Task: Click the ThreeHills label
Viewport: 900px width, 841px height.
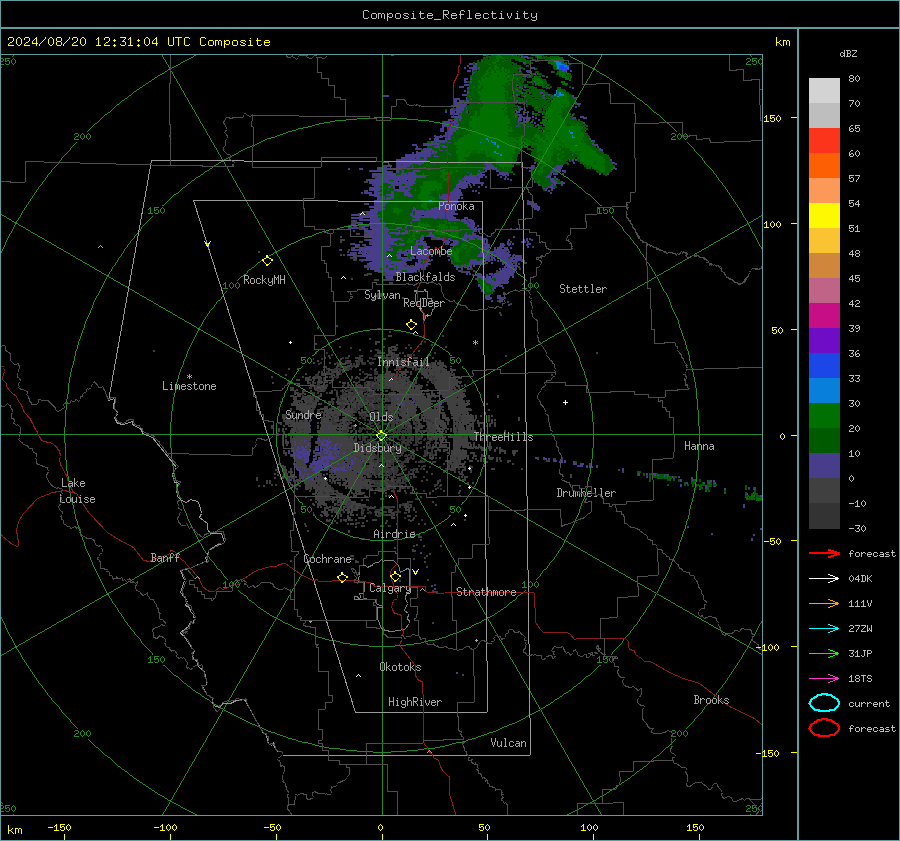Action: tap(503, 437)
